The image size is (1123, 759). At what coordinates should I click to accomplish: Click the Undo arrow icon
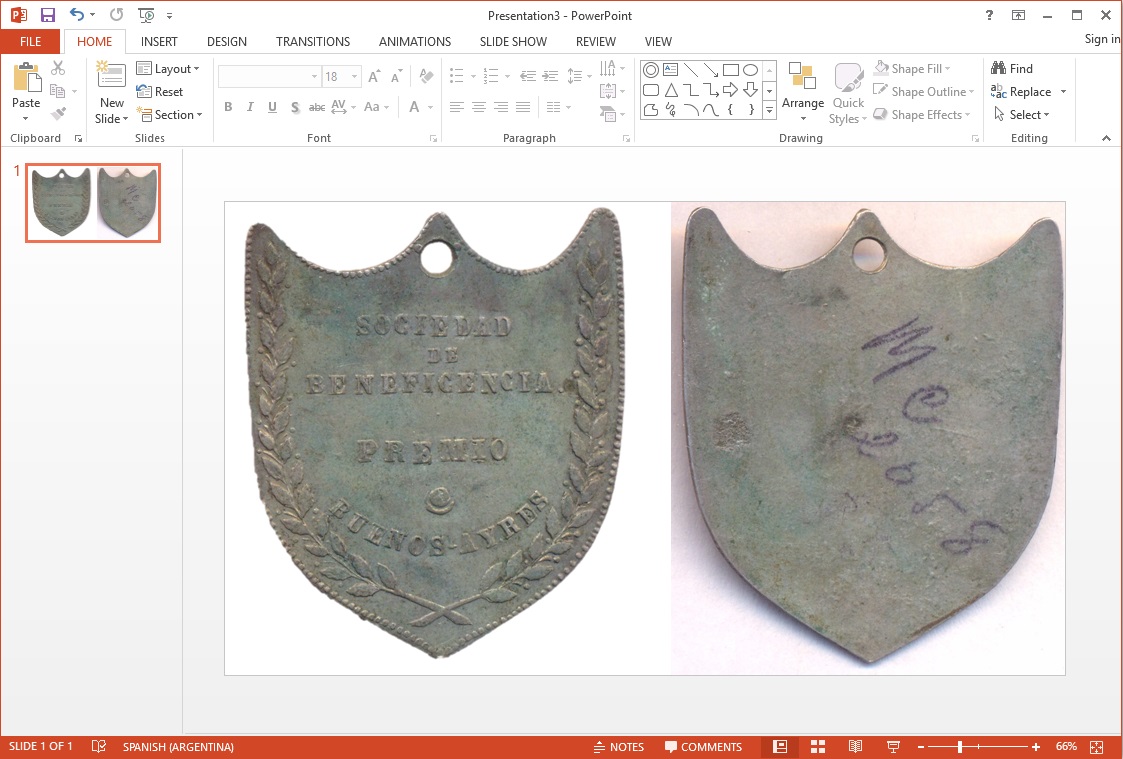77,15
